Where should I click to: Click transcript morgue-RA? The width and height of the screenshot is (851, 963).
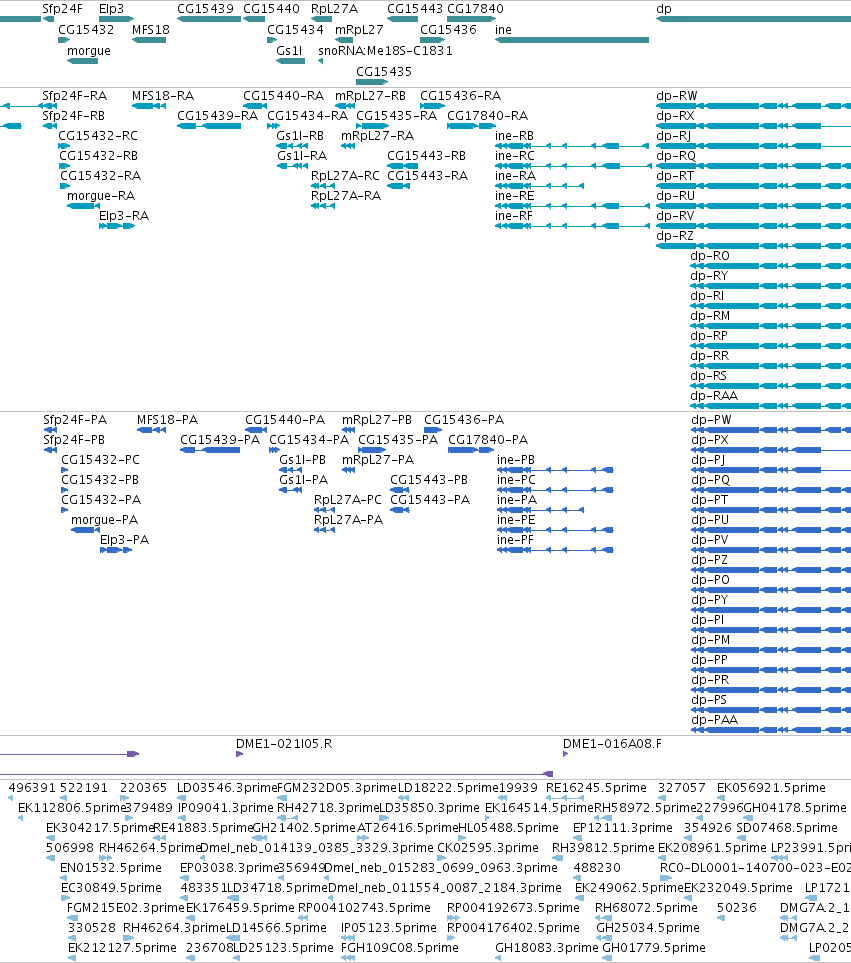101,196
